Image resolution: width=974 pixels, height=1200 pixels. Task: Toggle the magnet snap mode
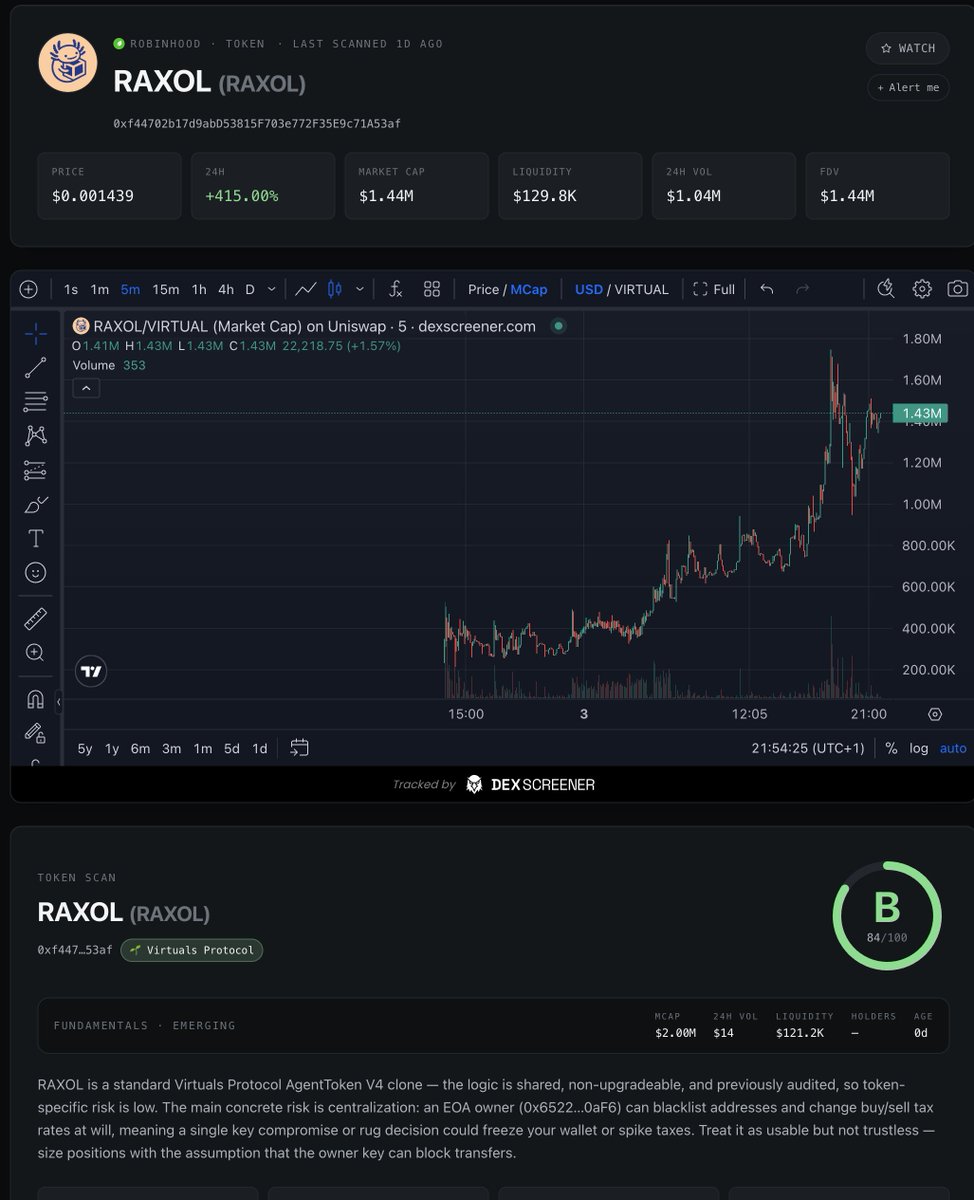point(35,699)
